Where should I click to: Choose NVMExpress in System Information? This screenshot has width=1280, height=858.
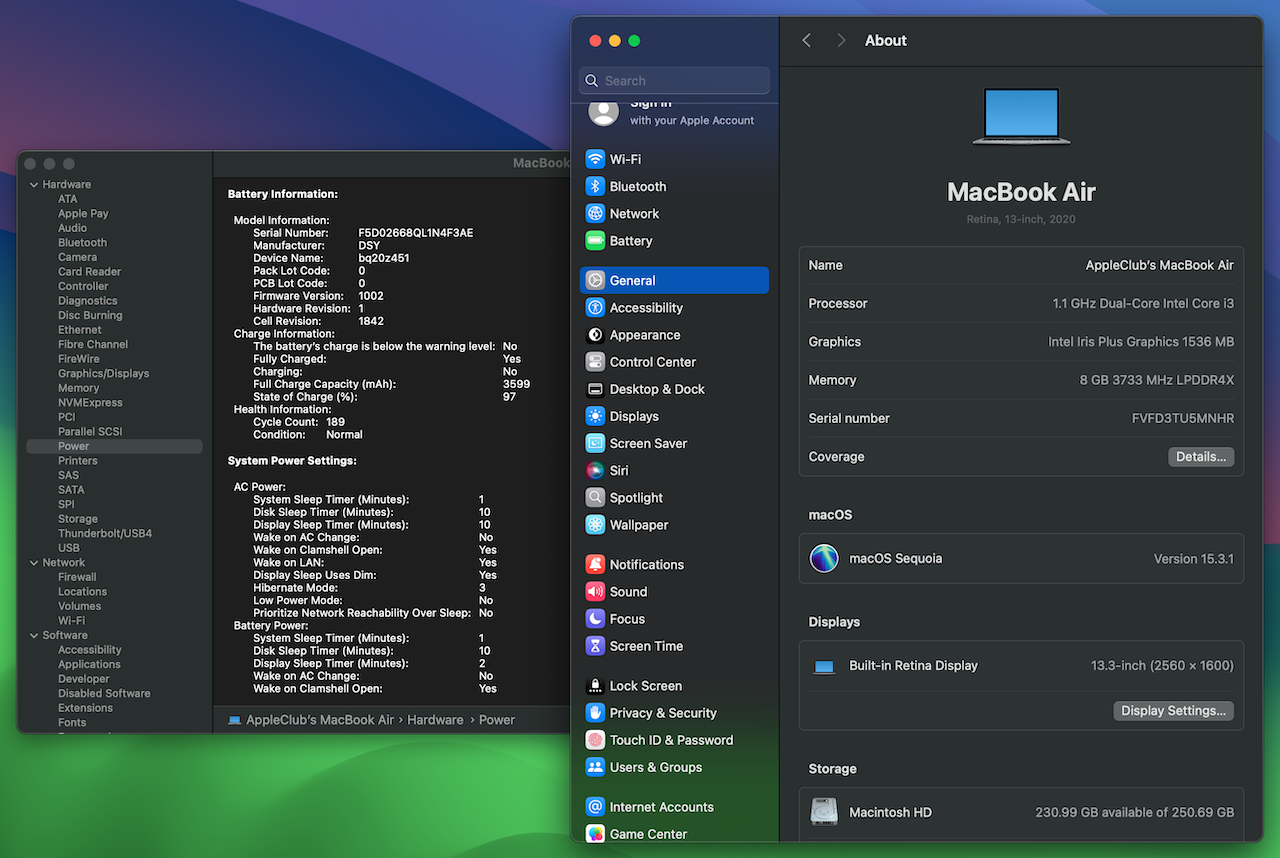coord(90,402)
